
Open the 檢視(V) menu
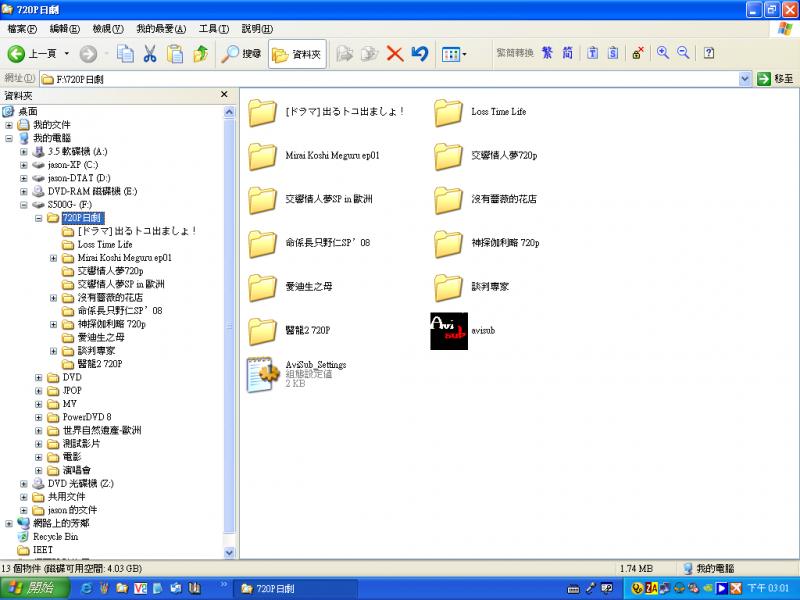(x=108, y=29)
